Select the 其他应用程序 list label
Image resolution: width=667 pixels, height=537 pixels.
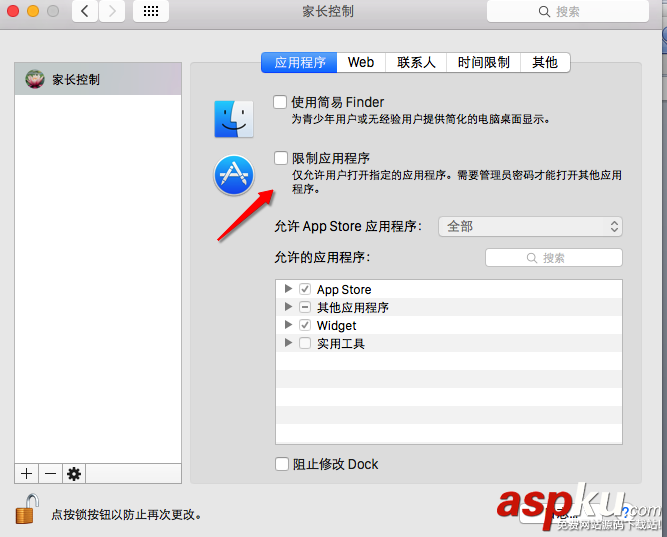pos(353,307)
